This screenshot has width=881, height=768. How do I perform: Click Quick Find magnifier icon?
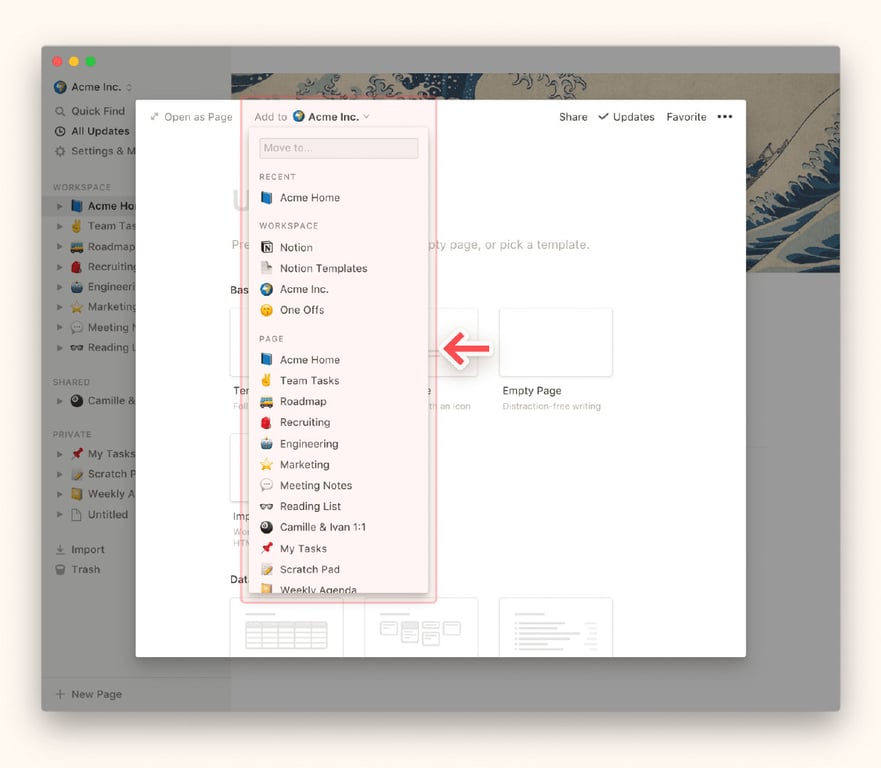60,111
